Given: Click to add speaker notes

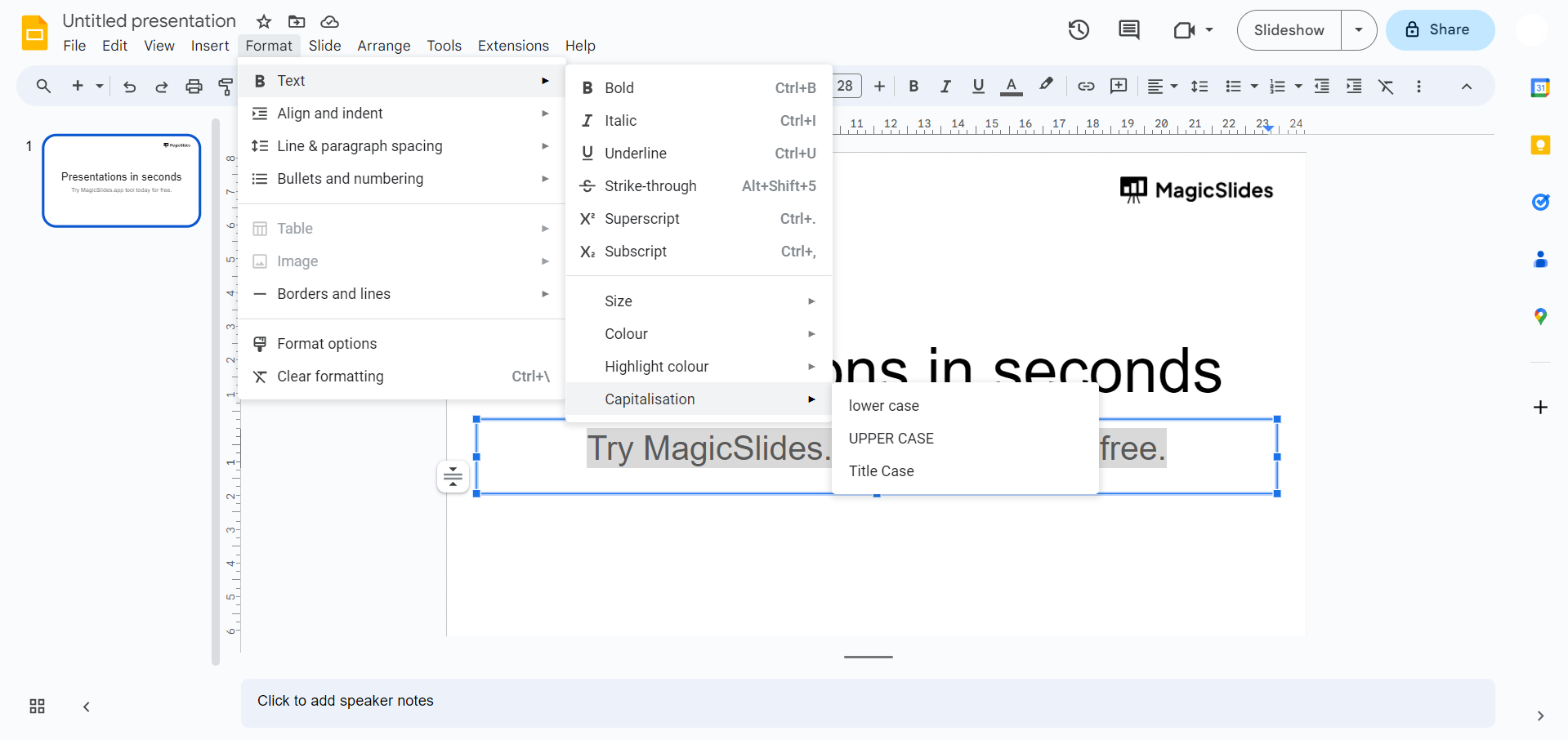Looking at the screenshot, I should point(867,702).
